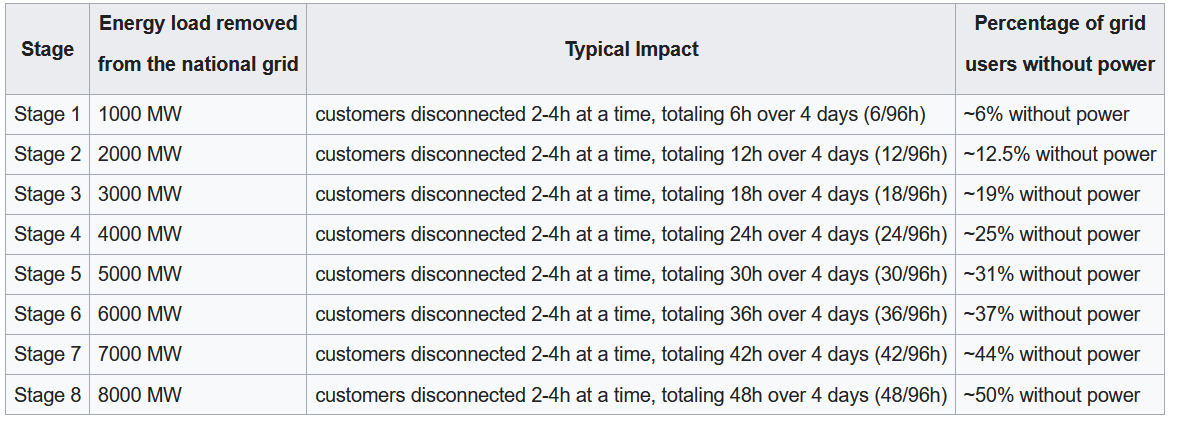Select the 4000 MW cell
This screenshot has width=1185, height=431.
click(140, 235)
